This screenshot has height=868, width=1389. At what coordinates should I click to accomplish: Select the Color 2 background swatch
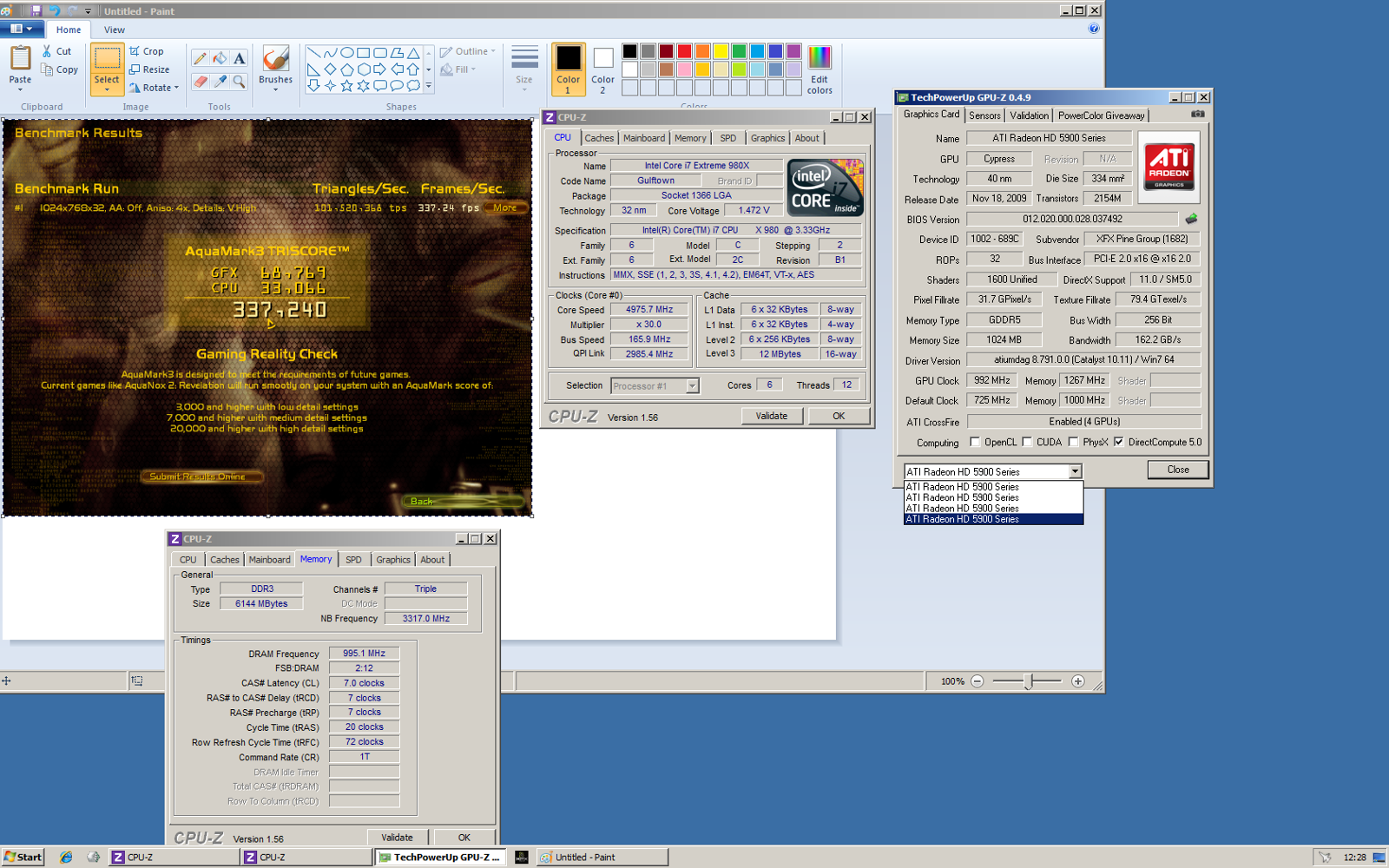(602, 69)
